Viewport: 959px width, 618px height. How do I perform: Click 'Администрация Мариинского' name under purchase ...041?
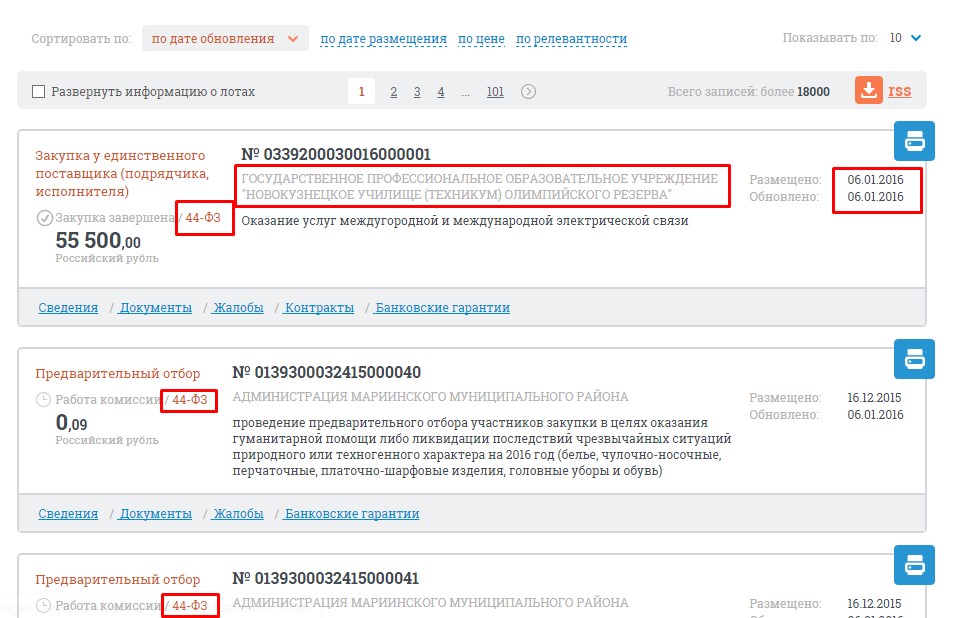pyautogui.click(x=430, y=603)
